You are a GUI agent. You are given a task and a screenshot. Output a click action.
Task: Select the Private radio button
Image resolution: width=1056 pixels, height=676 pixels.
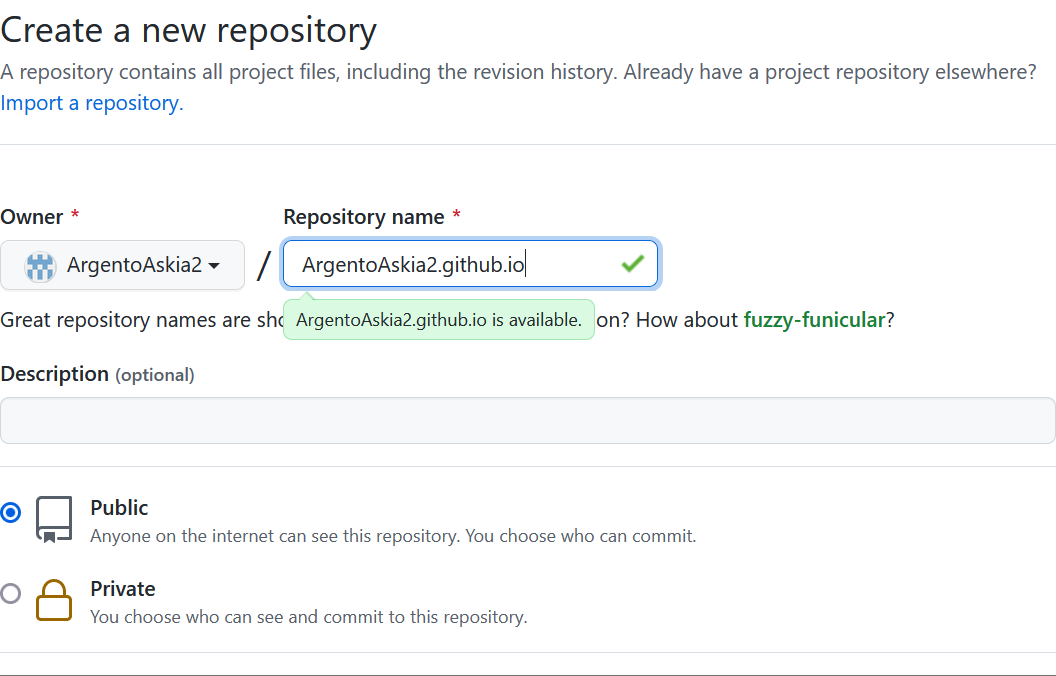click(11, 593)
